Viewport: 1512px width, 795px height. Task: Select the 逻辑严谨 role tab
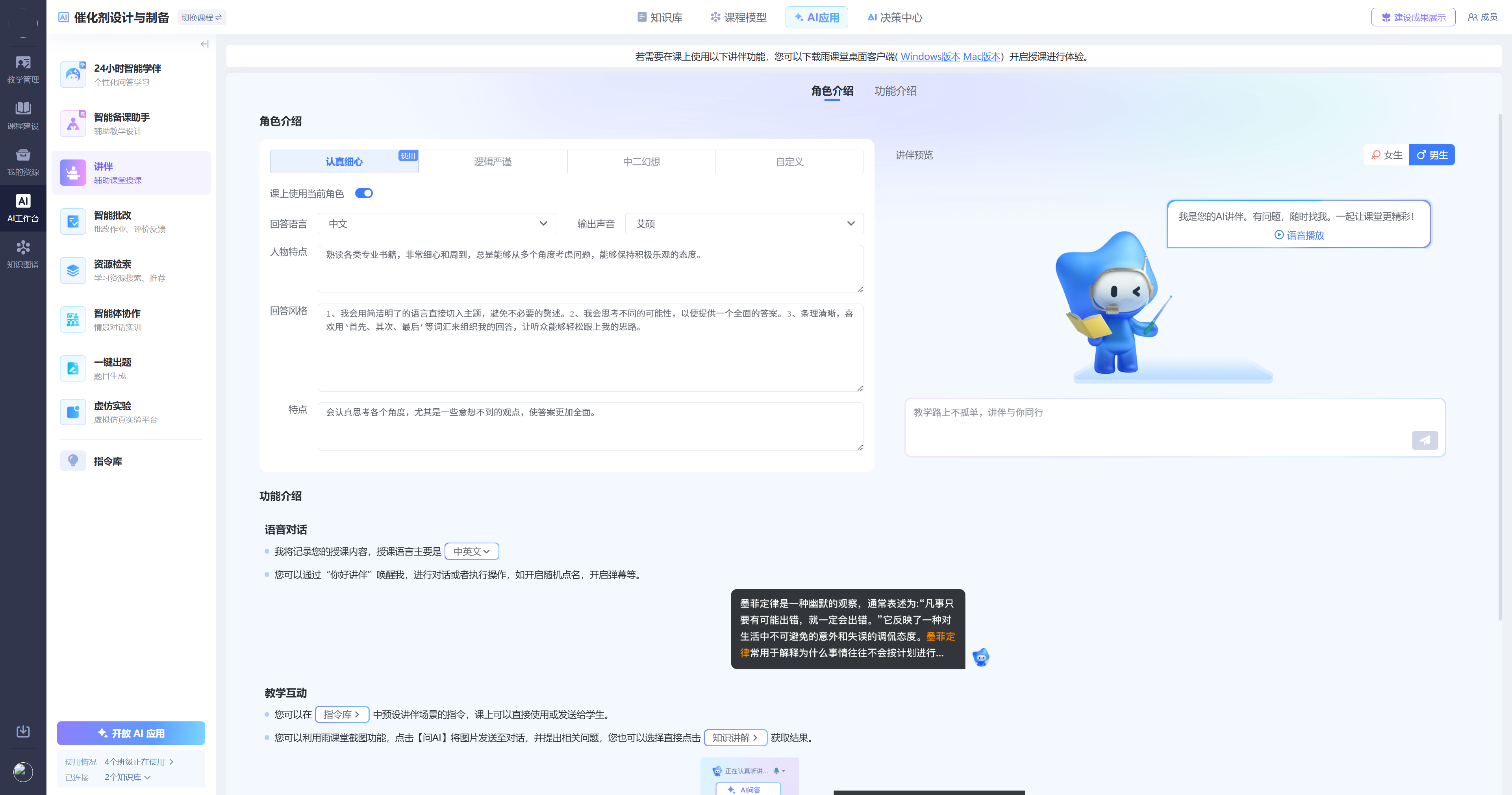(493, 161)
